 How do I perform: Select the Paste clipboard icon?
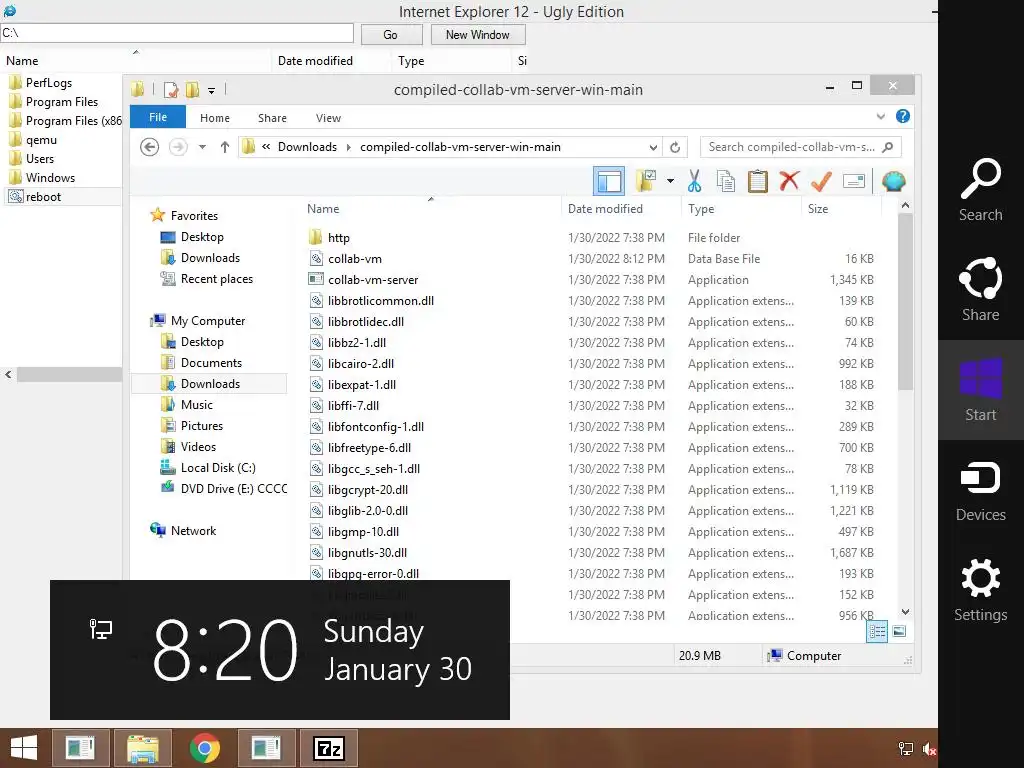758,181
